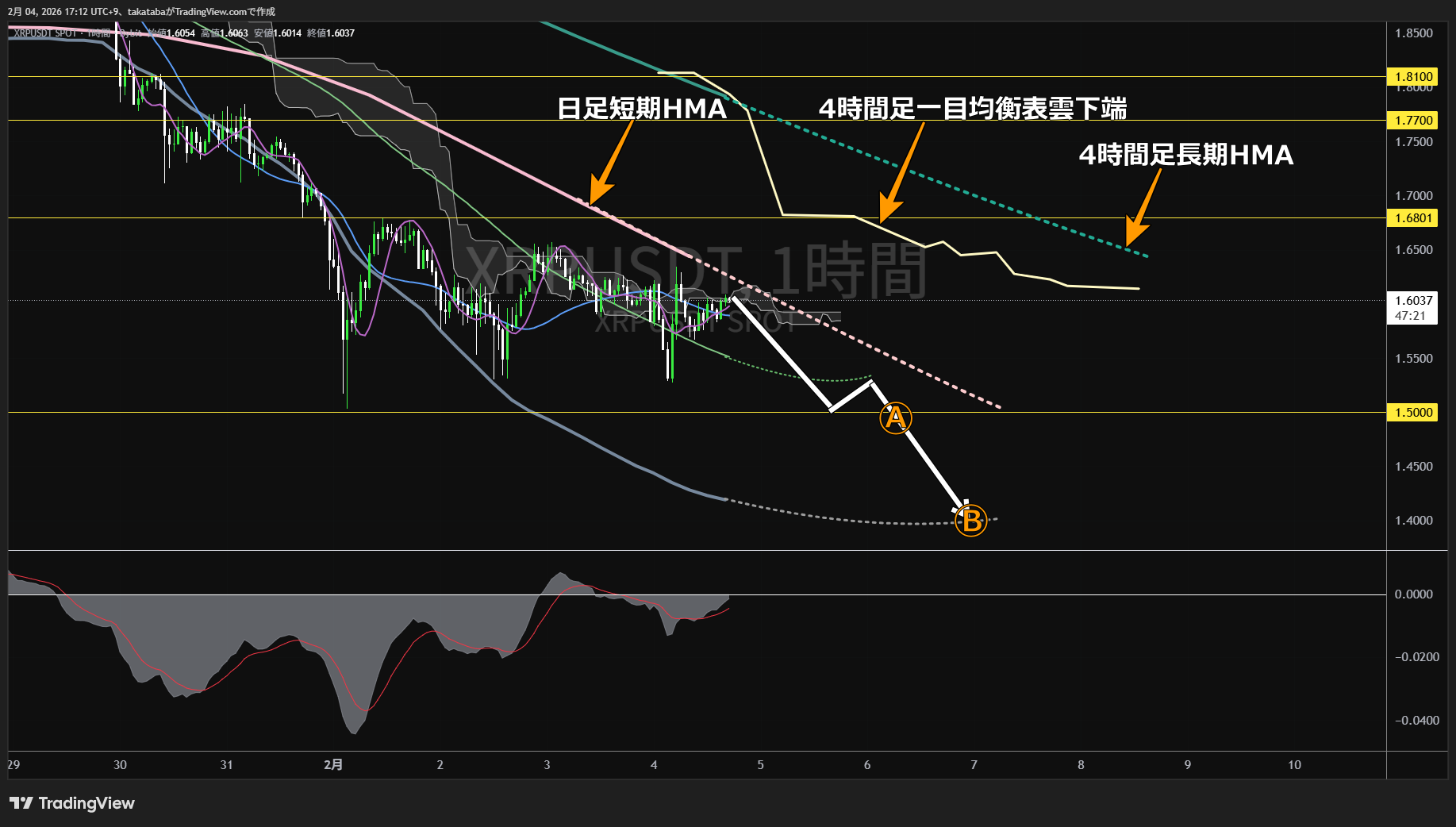Viewport: 1456px width, 827px height.
Task: Select the orange circled A marker
Action: click(x=896, y=417)
